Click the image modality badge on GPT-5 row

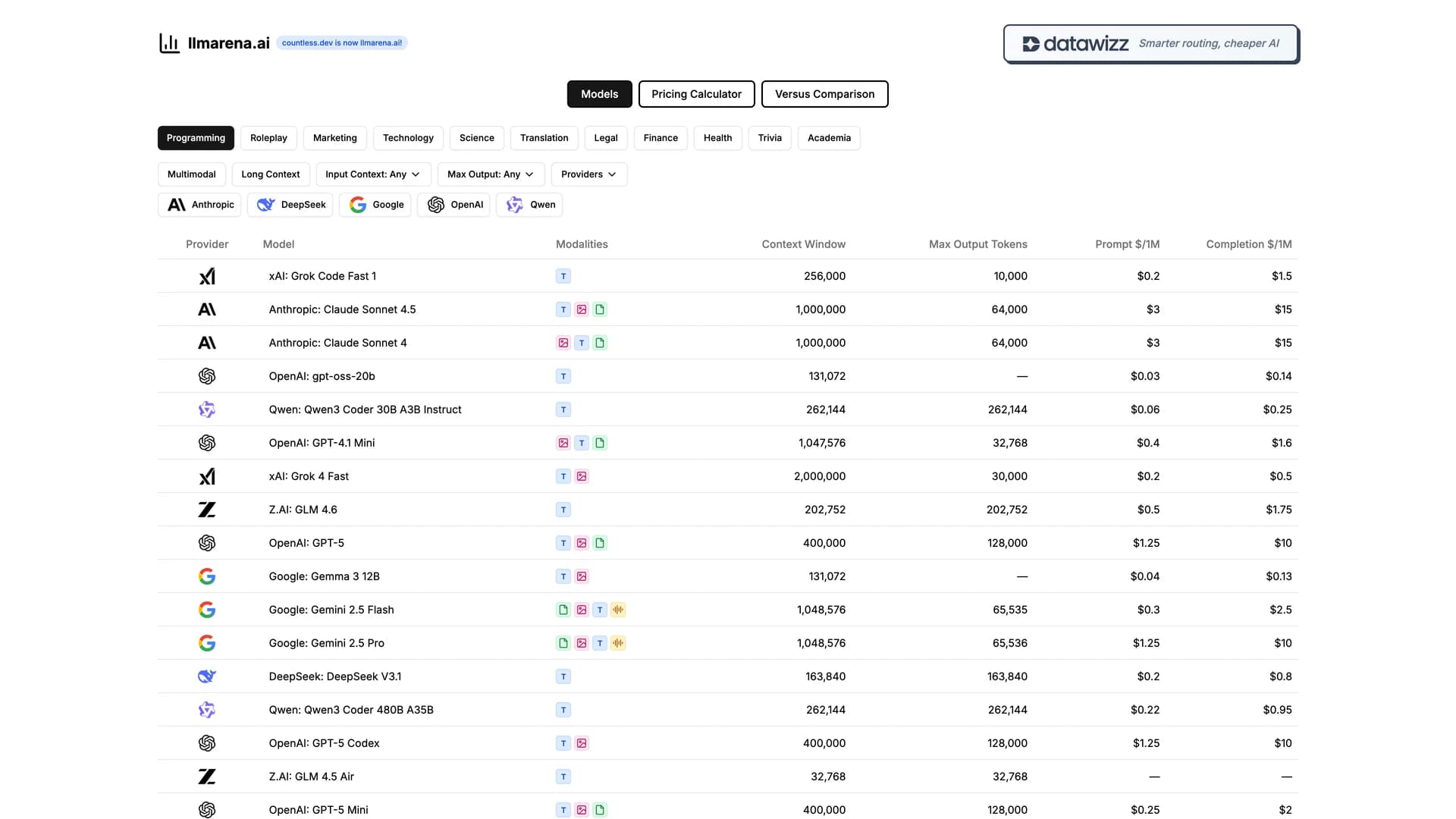coord(581,543)
